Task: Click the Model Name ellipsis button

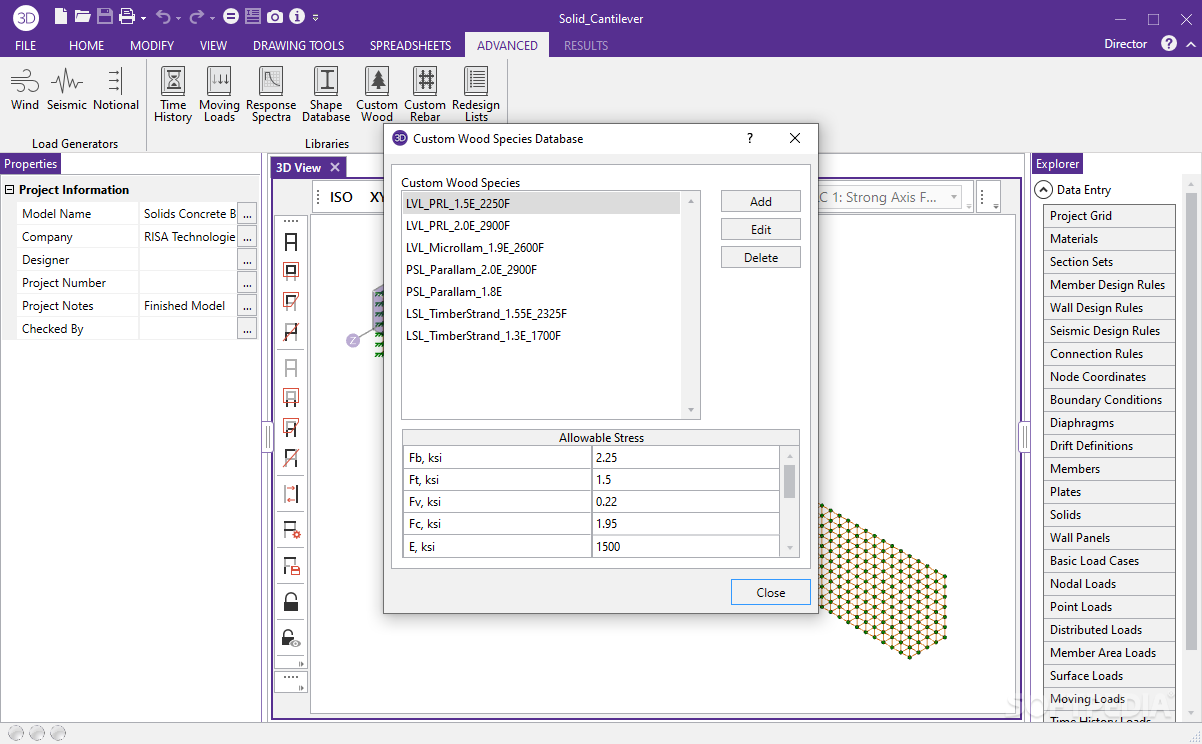Action: 247,213
